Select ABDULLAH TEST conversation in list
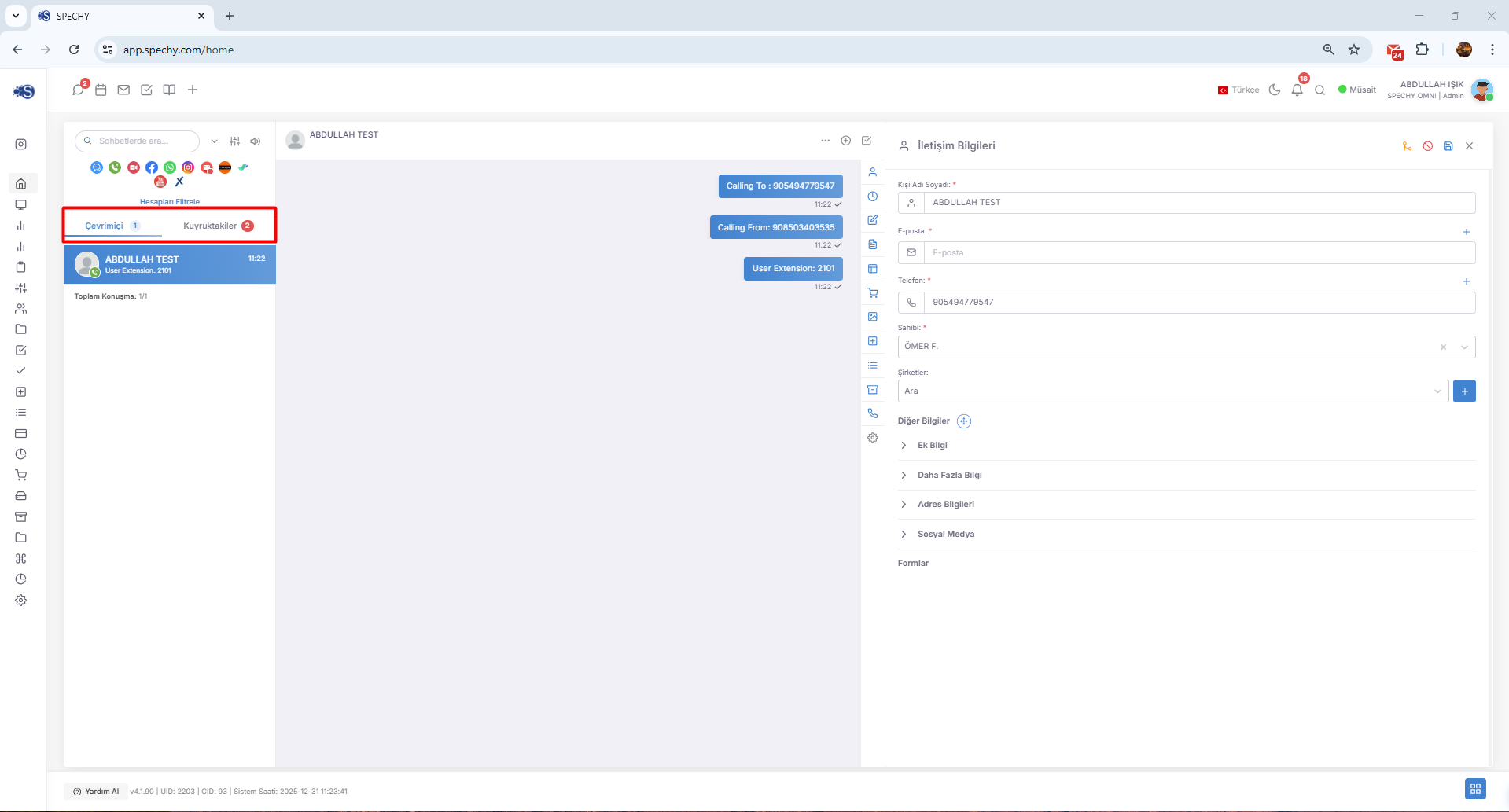This screenshot has width=1509, height=812. pyautogui.click(x=170, y=264)
